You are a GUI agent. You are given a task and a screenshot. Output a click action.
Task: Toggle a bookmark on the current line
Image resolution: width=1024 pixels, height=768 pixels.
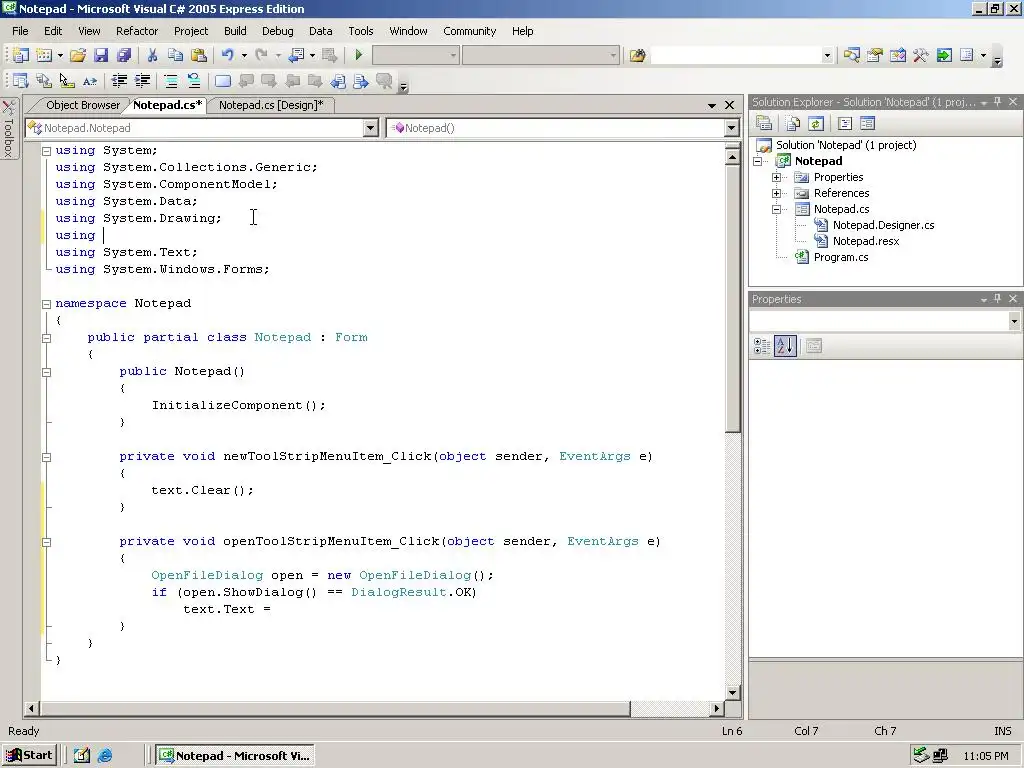click(x=223, y=81)
